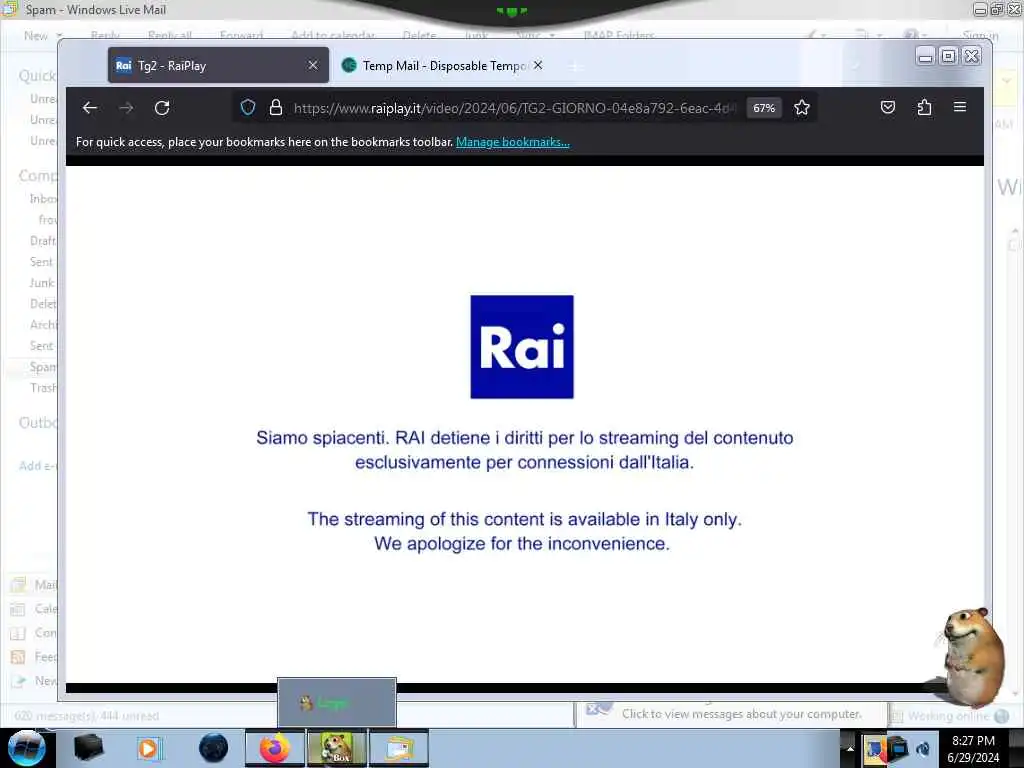Image resolution: width=1024 pixels, height=768 pixels.
Task: Open the Windows Start orb
Action: (26, 748)
